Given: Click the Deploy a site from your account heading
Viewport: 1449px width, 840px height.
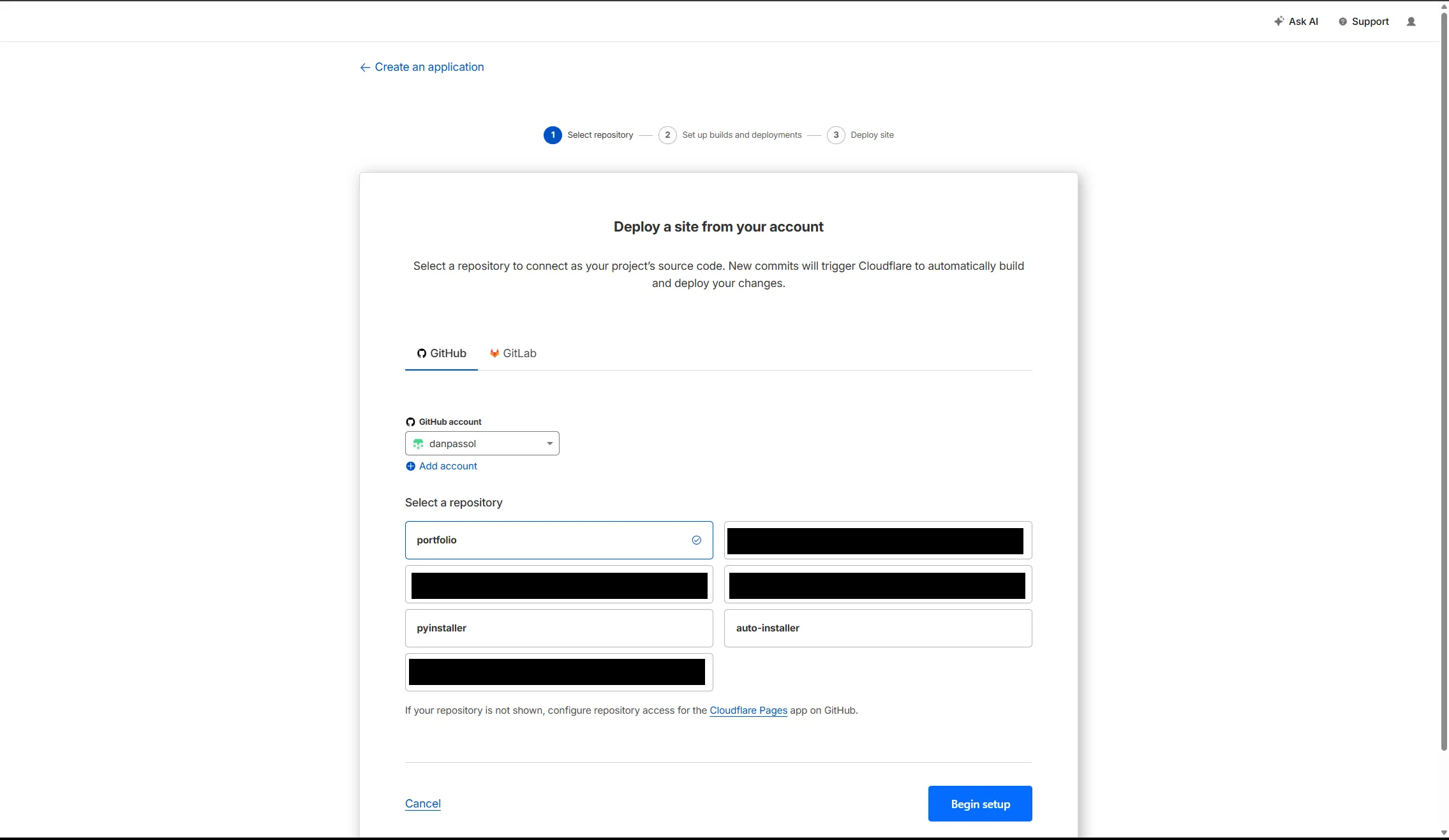Looking at the screenshot, I should tap(718, 227).
